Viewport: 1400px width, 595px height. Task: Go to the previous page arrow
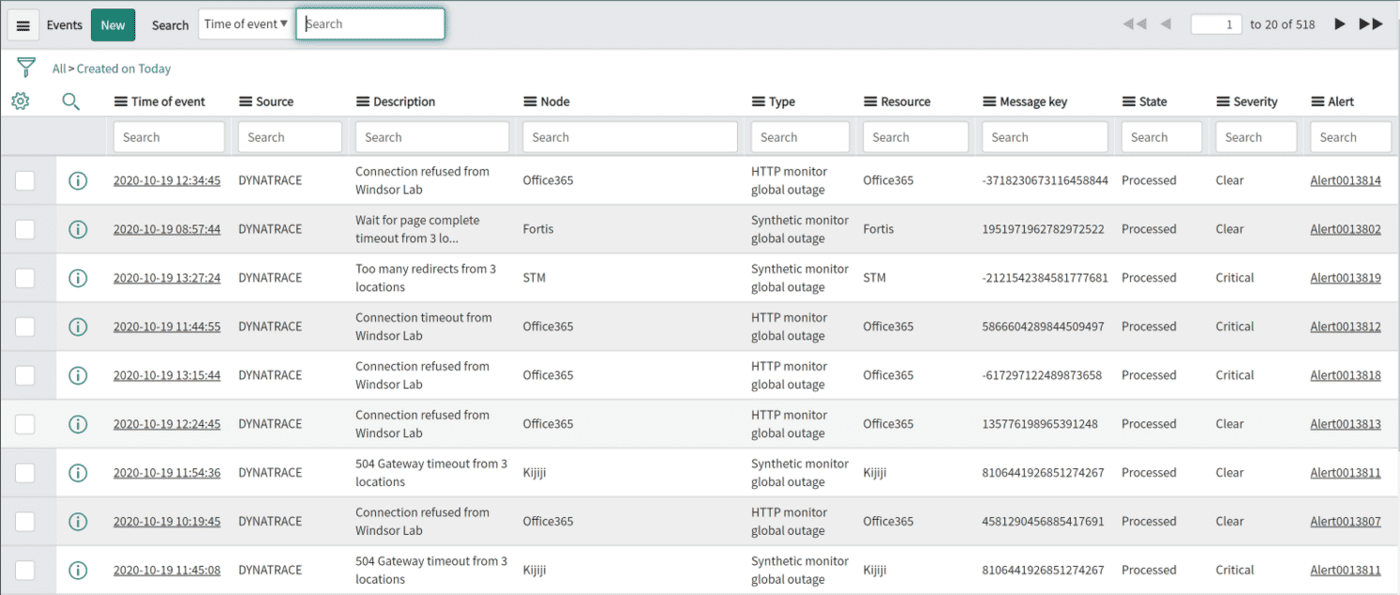[1165, 23]
